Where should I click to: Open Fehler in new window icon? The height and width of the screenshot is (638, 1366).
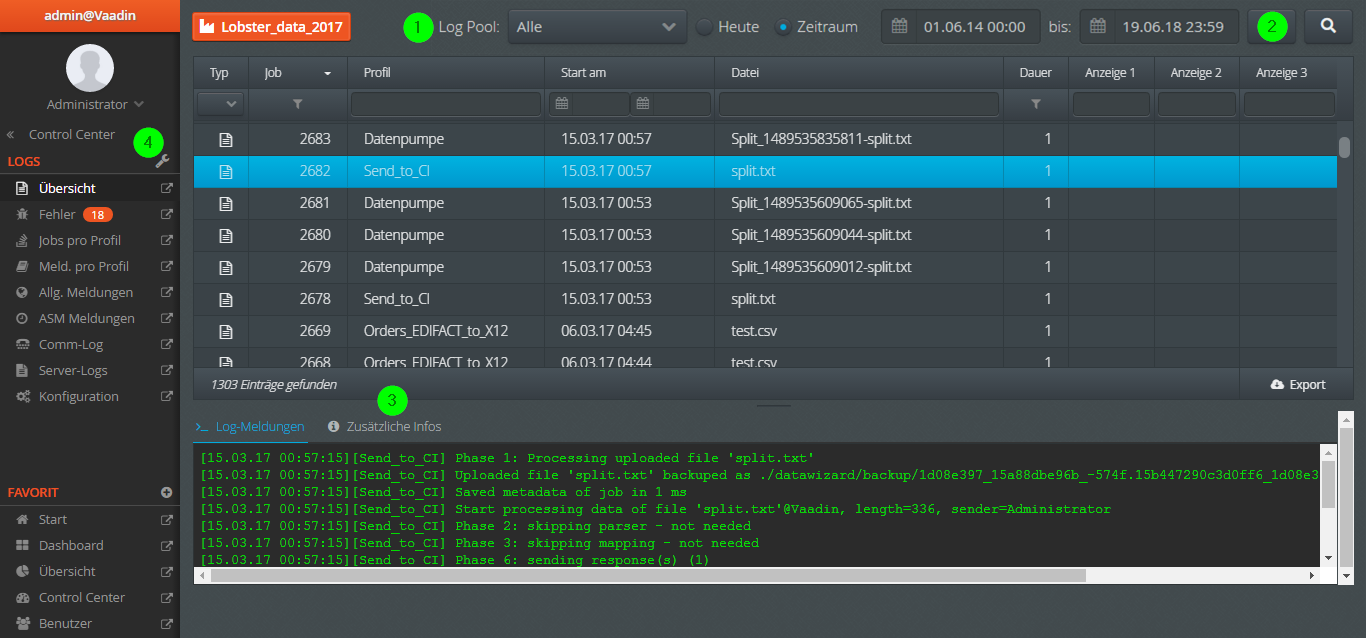(x=166, y=214)
